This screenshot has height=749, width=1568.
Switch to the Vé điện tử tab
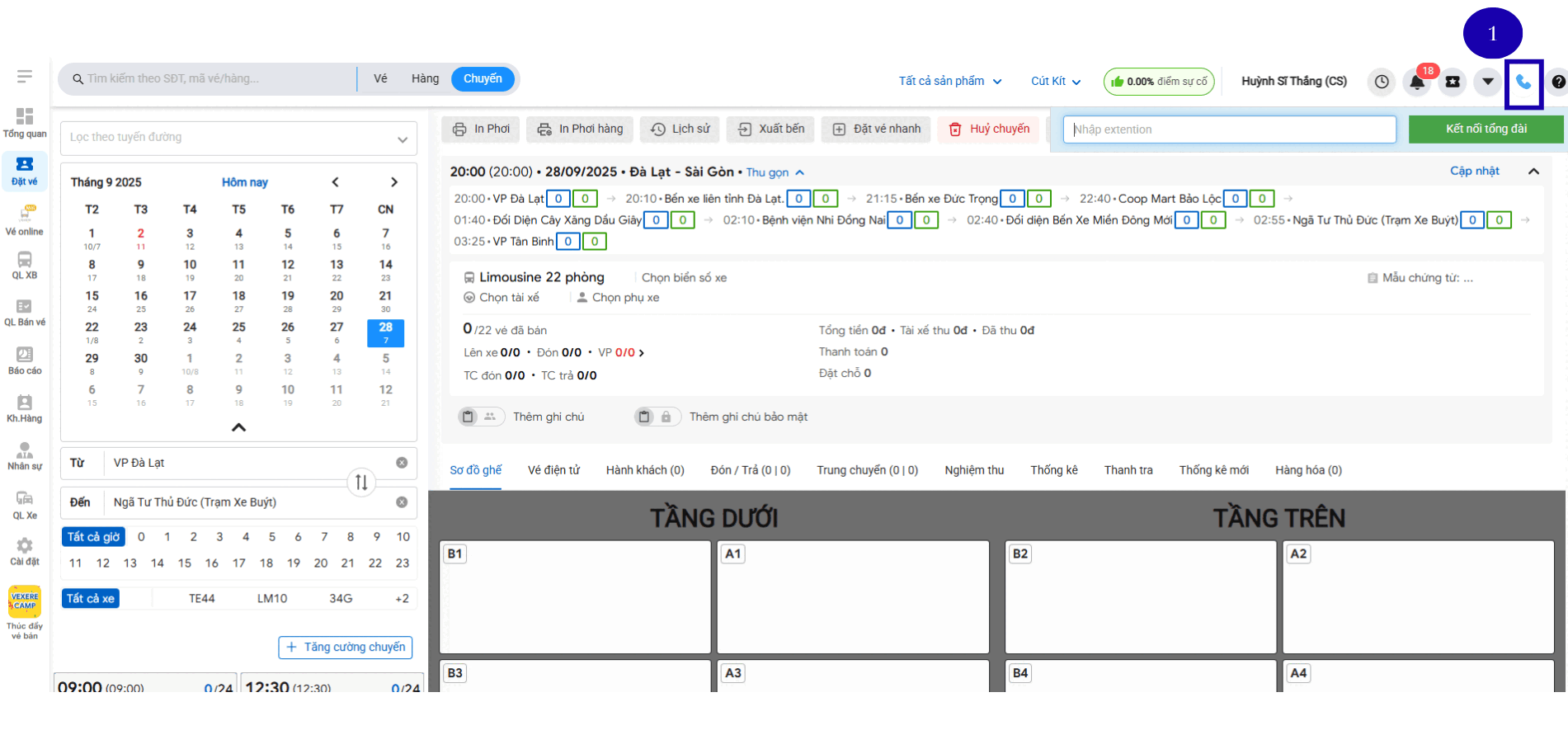click(553, 470)
